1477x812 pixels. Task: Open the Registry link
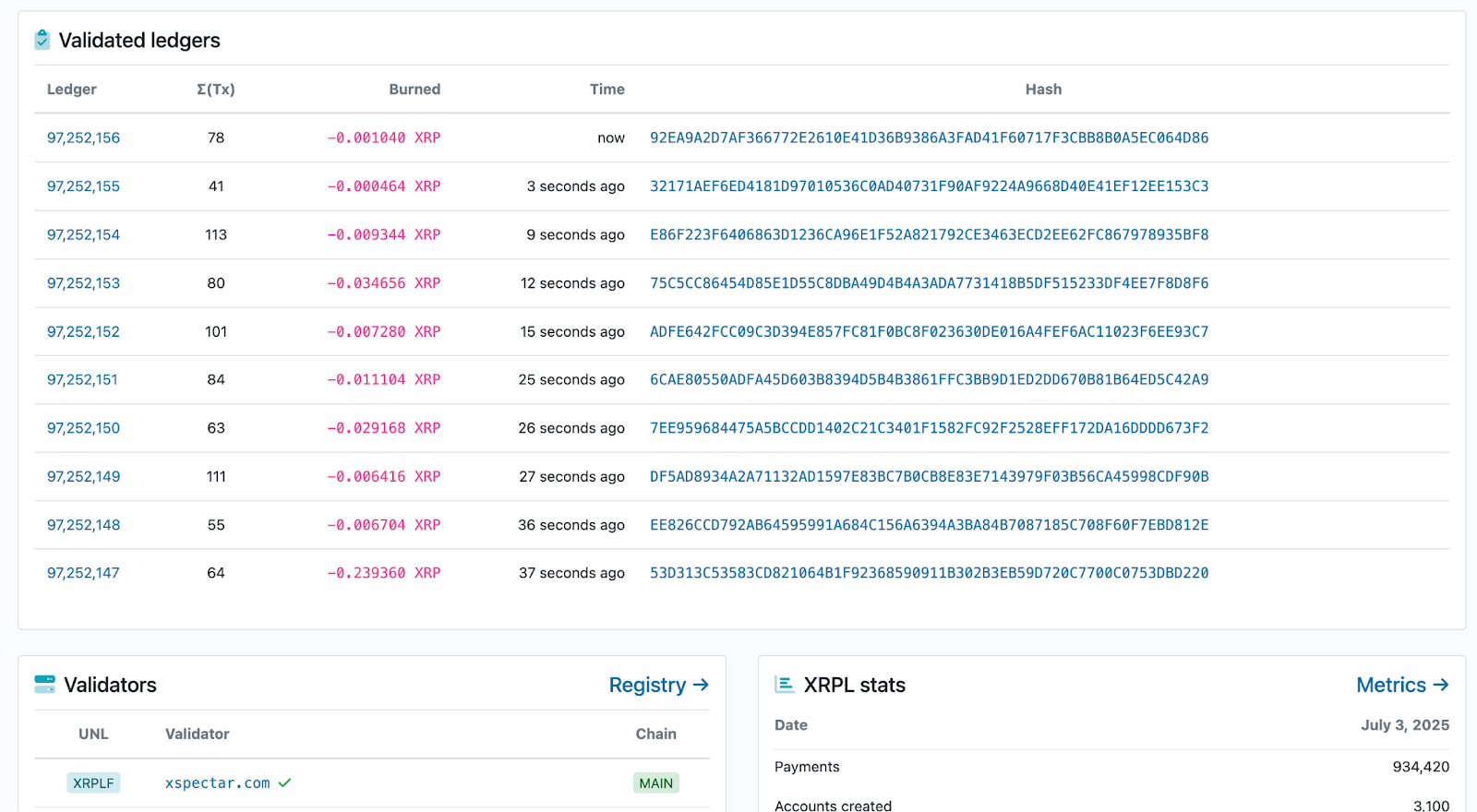(x=658, y=685)
